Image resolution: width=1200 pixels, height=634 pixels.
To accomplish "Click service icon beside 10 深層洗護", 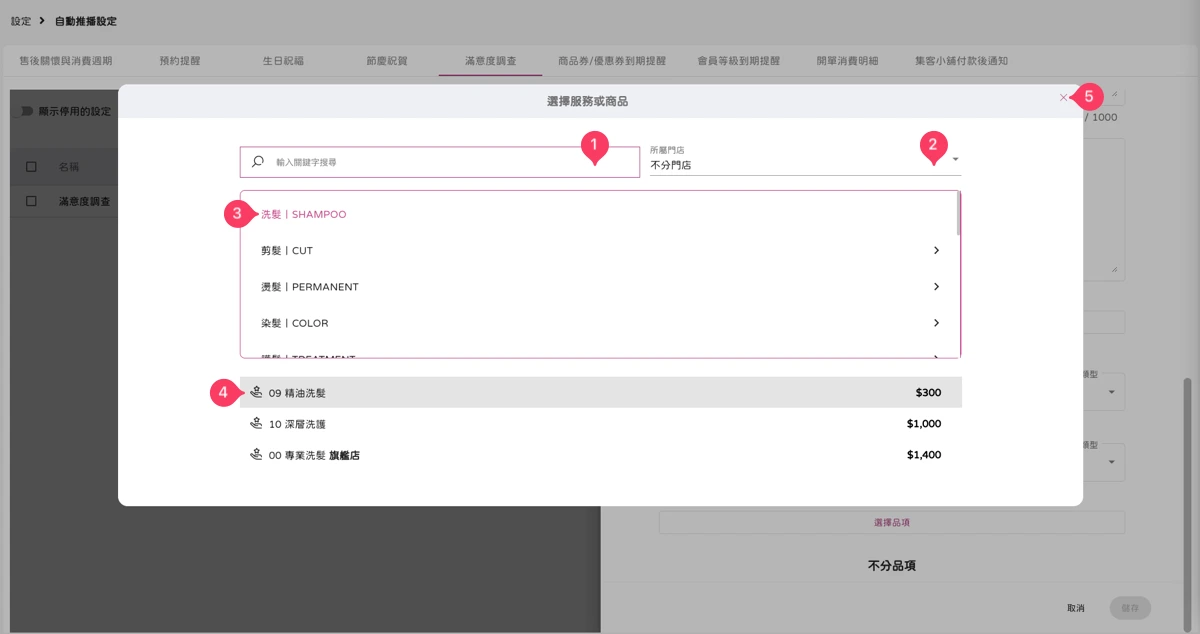I will tap(256, 424).
